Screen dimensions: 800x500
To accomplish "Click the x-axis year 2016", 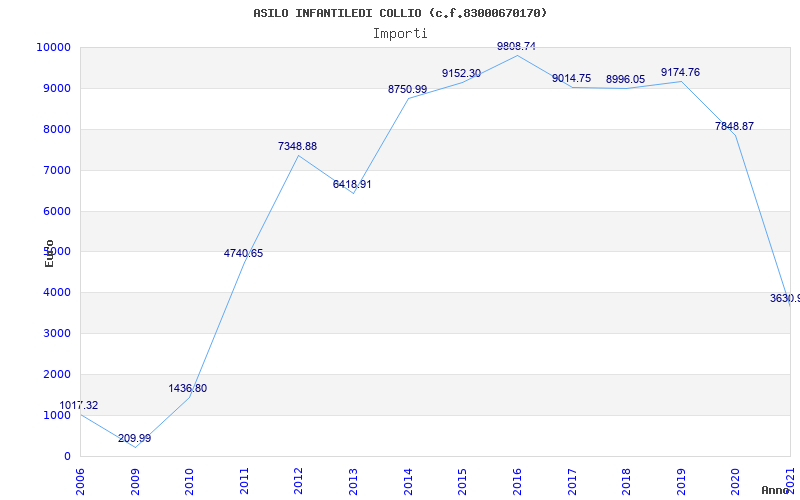I will click(517, 482).
